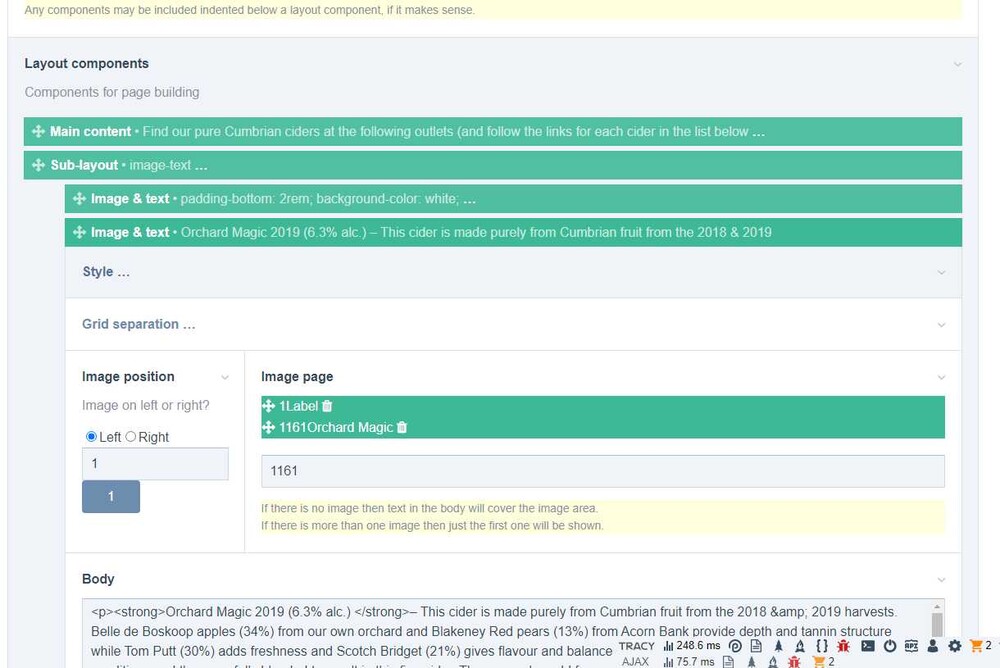Click the user icon in Tracy bar
Viewport: 1000px width, 668px height.
pos(933,646)
